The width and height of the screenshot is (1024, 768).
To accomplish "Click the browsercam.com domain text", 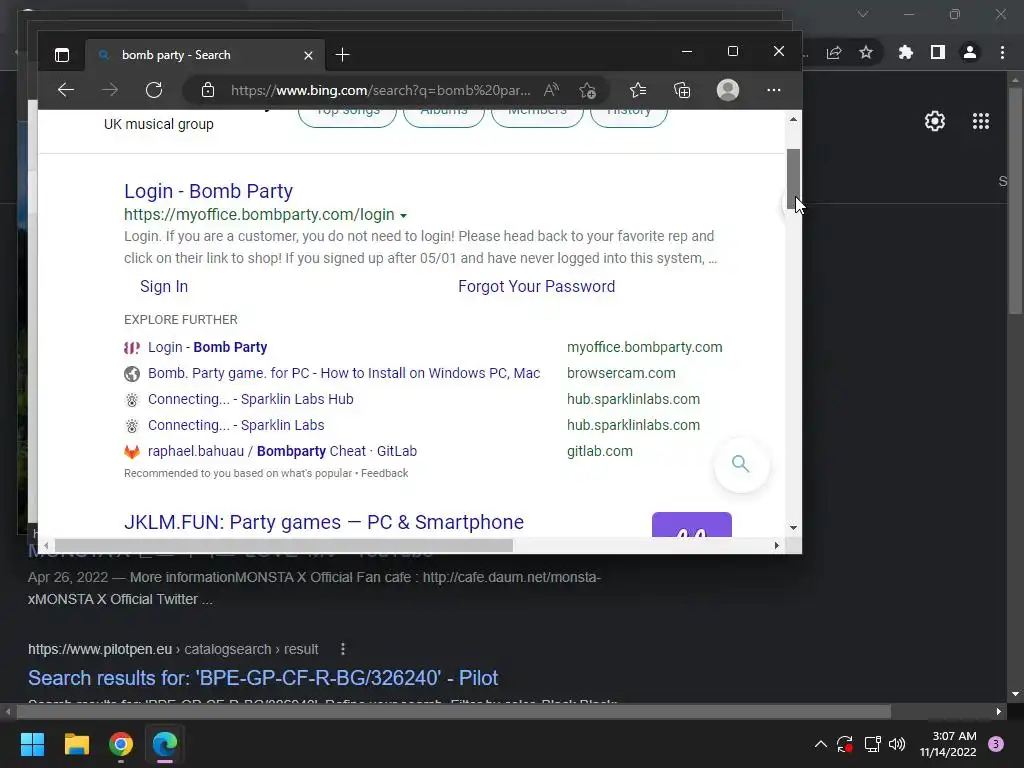I will pyautogui.click(x=621, y=374).
